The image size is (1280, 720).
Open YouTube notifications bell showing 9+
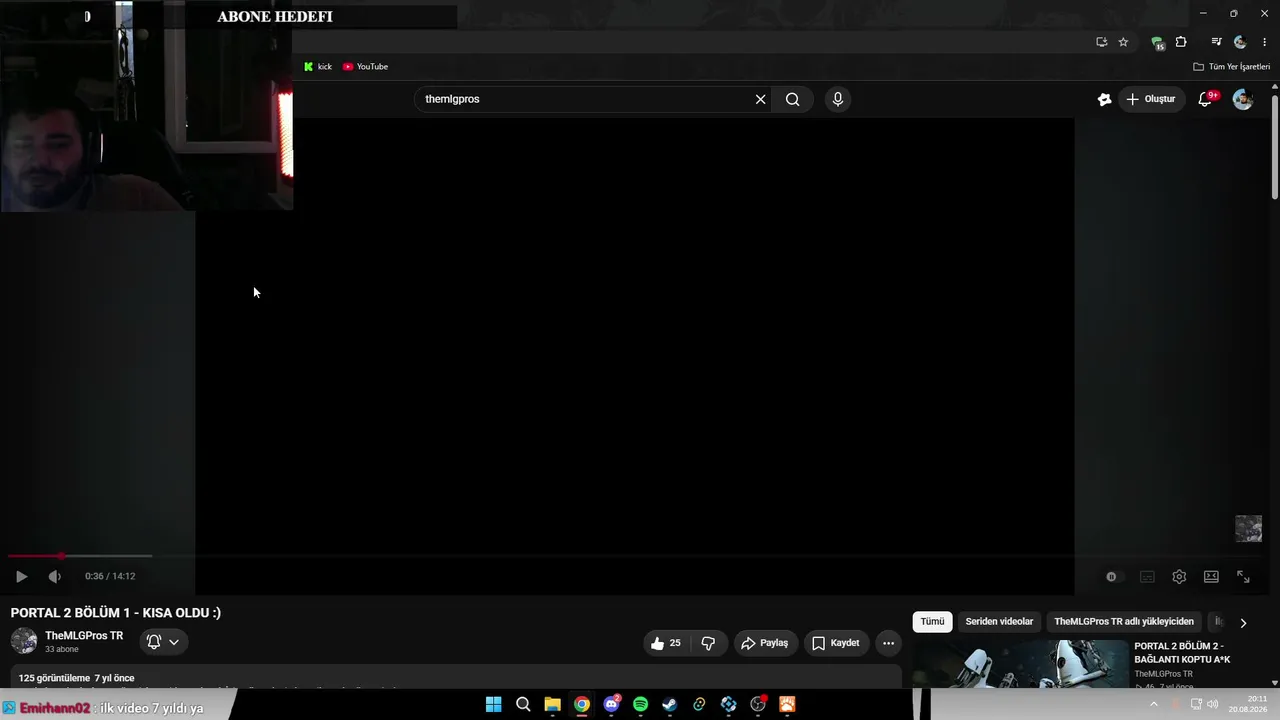1206,99
